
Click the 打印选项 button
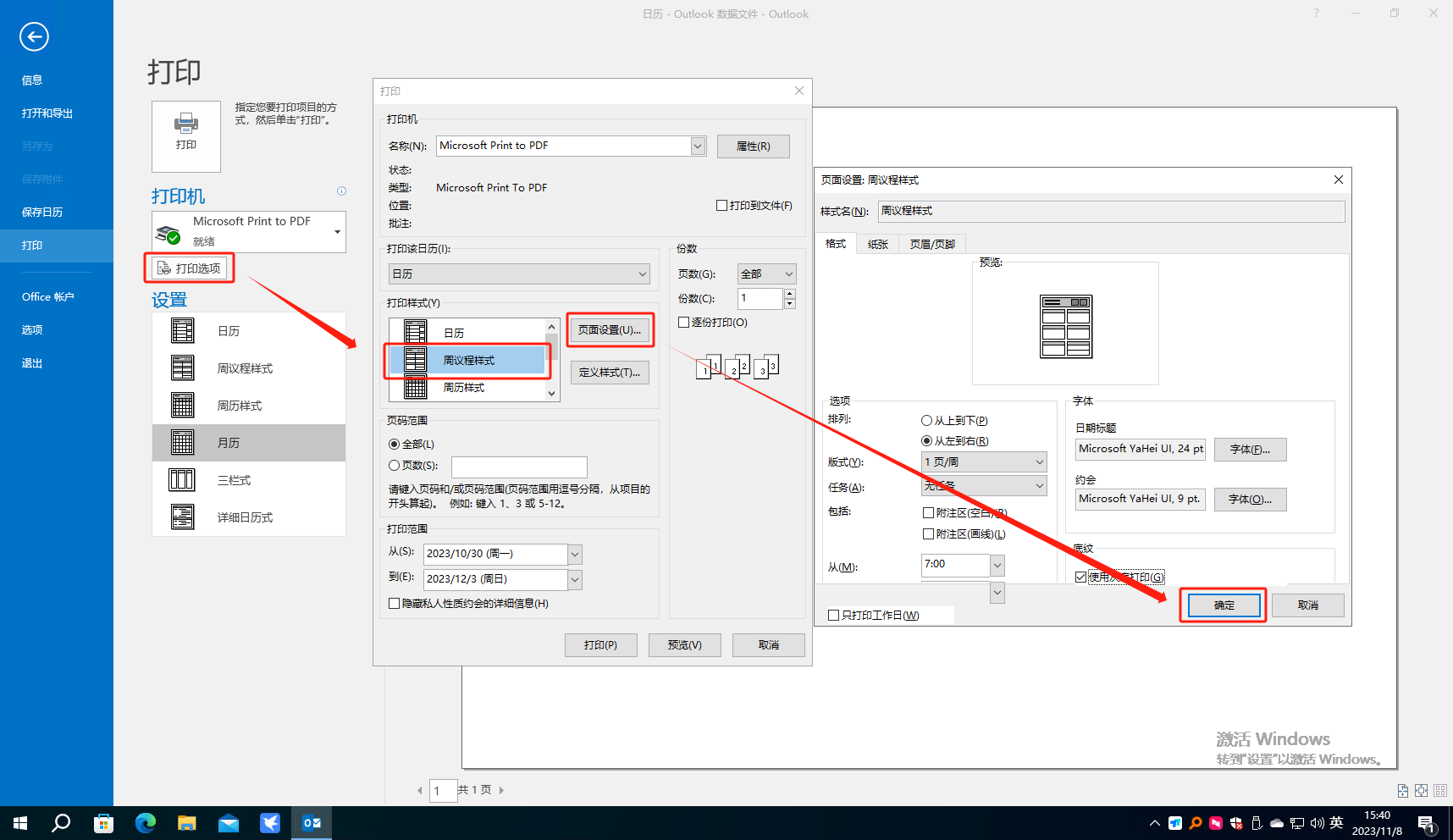tap(190, 268)
